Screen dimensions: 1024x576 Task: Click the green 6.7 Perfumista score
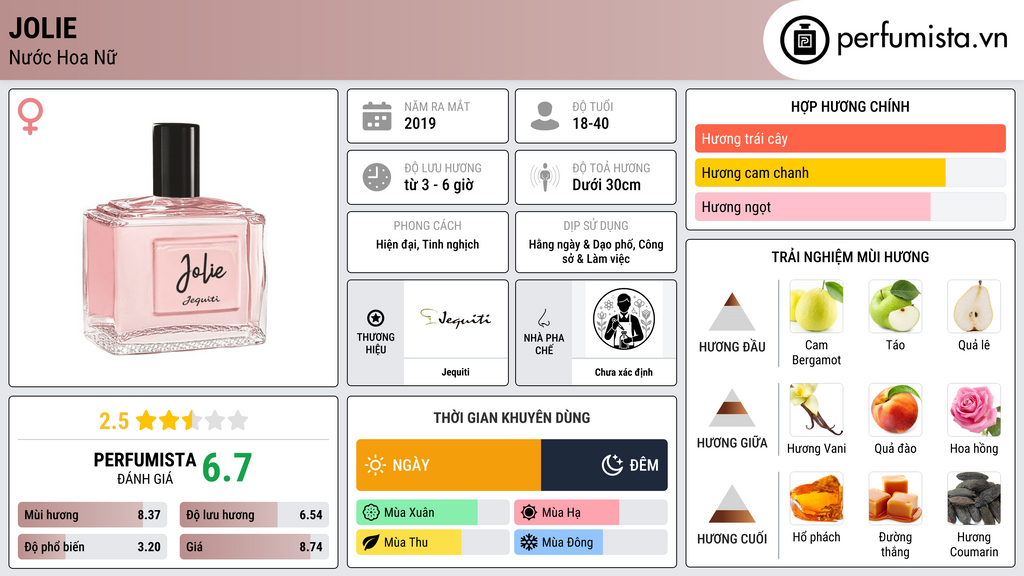pyautogui.click(x=227, y=468)
